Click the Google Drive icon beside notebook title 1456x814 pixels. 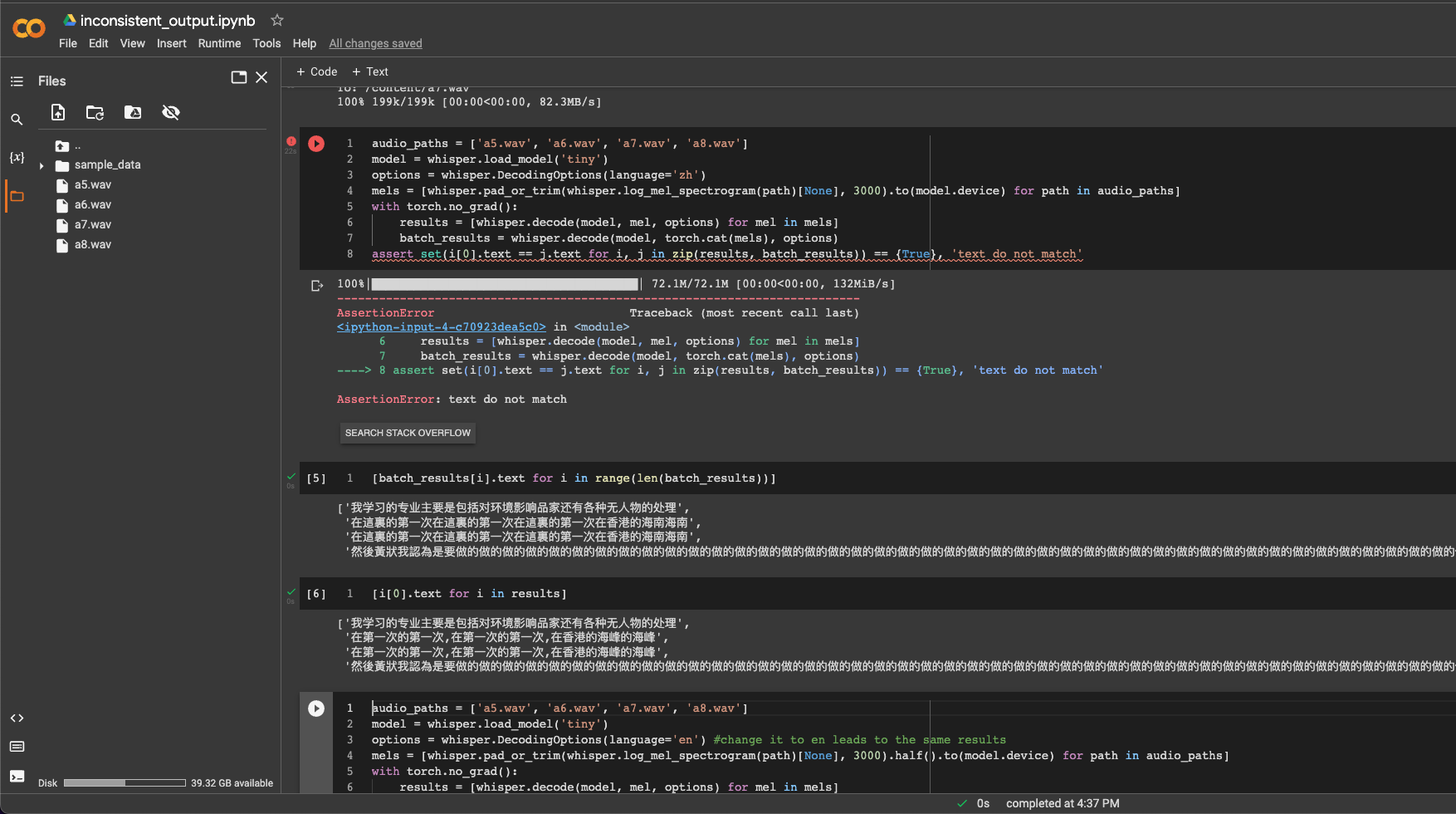point(70,20)
